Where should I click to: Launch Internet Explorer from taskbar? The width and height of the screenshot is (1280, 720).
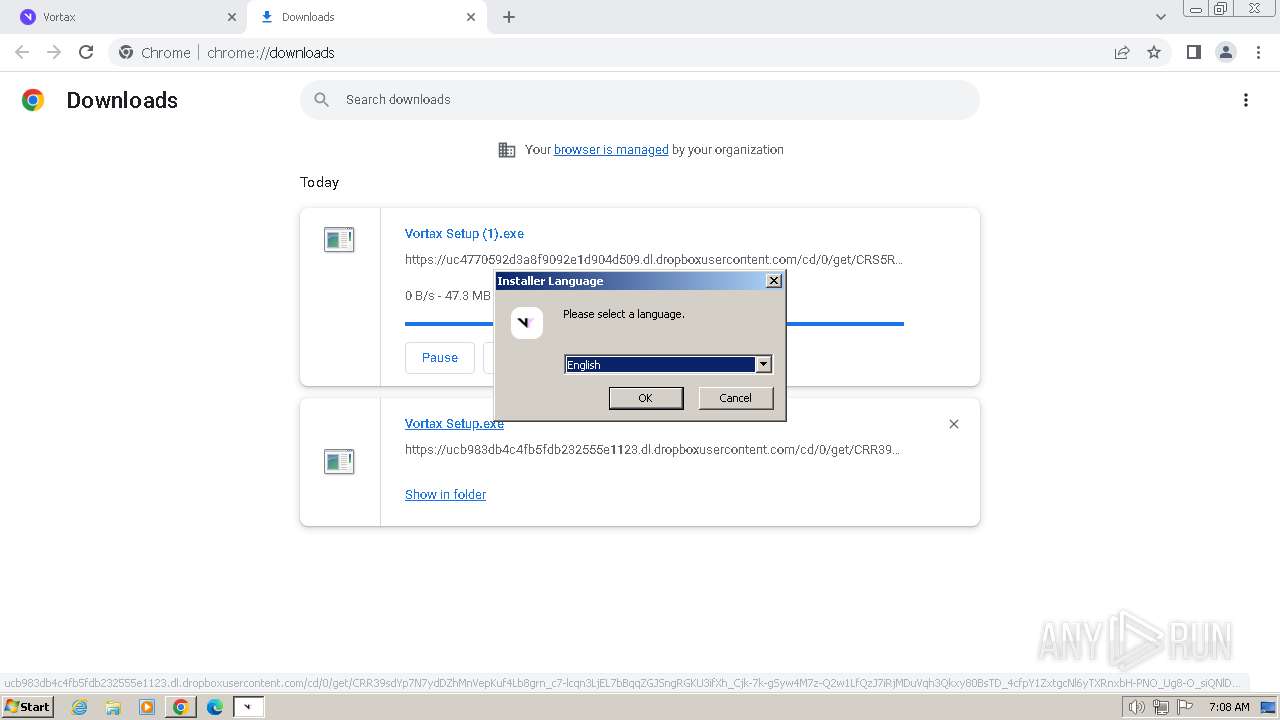79,707
